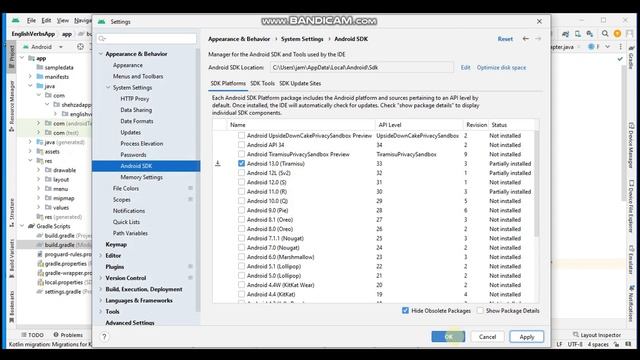Open Device Manager phone icon in main toolbar

[578, 34]
